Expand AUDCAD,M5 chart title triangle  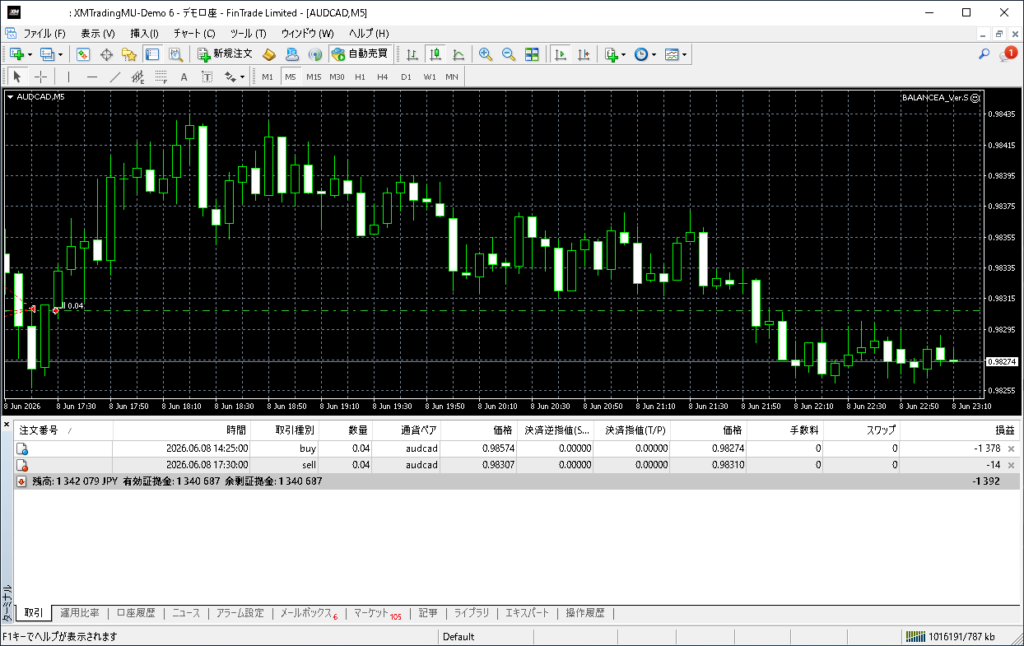[x=10, y=97]
